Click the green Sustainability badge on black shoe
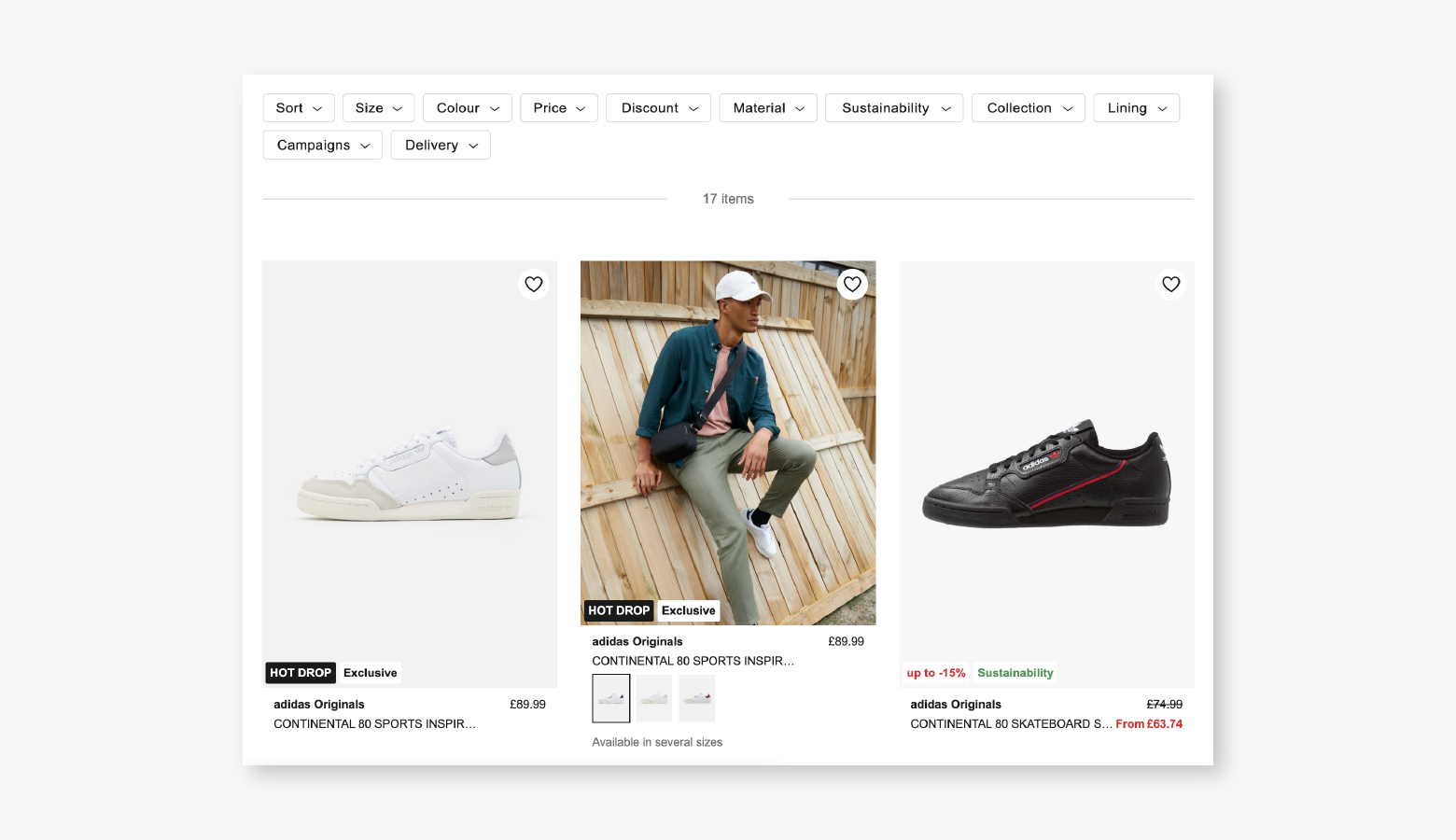 point(1015,673)
